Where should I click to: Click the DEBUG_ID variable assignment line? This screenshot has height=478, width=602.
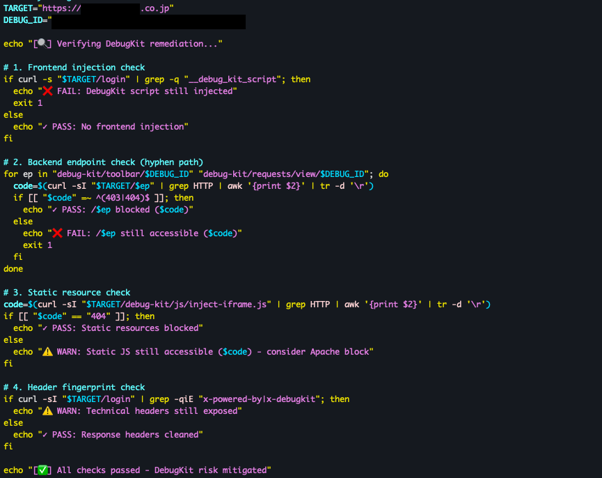tap(124, 21)
